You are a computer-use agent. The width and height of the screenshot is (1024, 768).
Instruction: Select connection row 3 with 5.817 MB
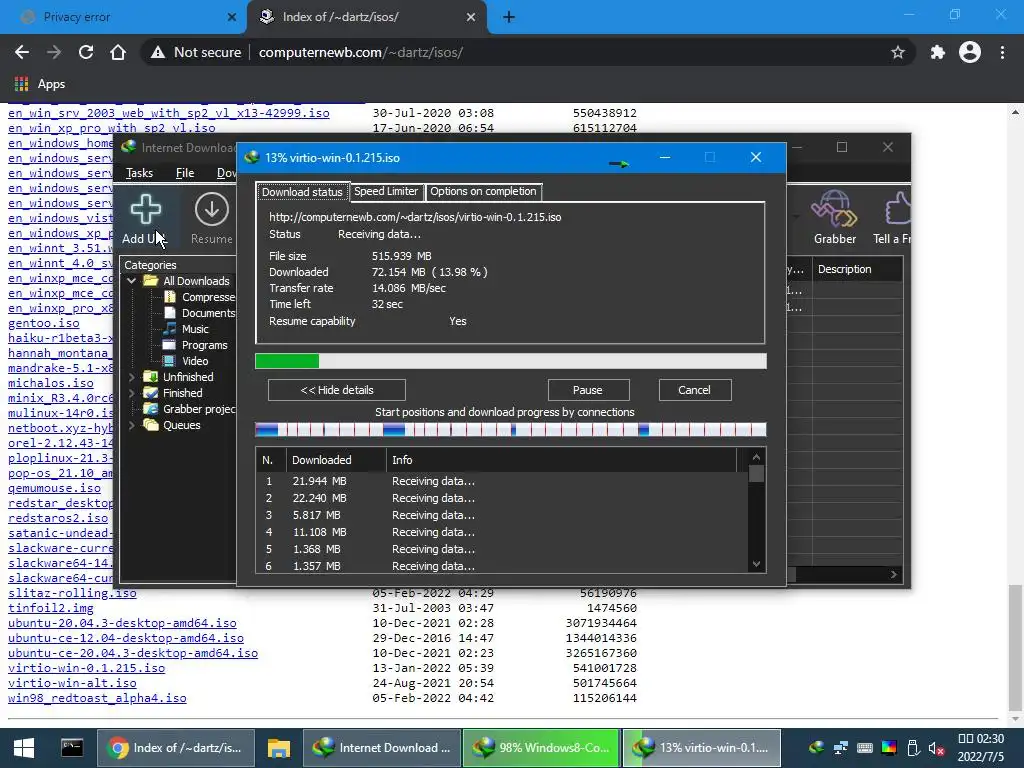(x=501, y=515)
